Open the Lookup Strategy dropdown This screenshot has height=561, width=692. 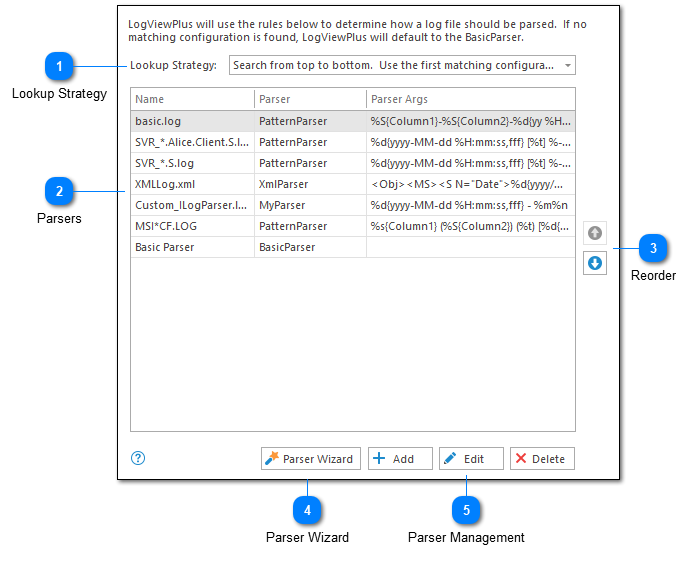[x=402, y=65]
